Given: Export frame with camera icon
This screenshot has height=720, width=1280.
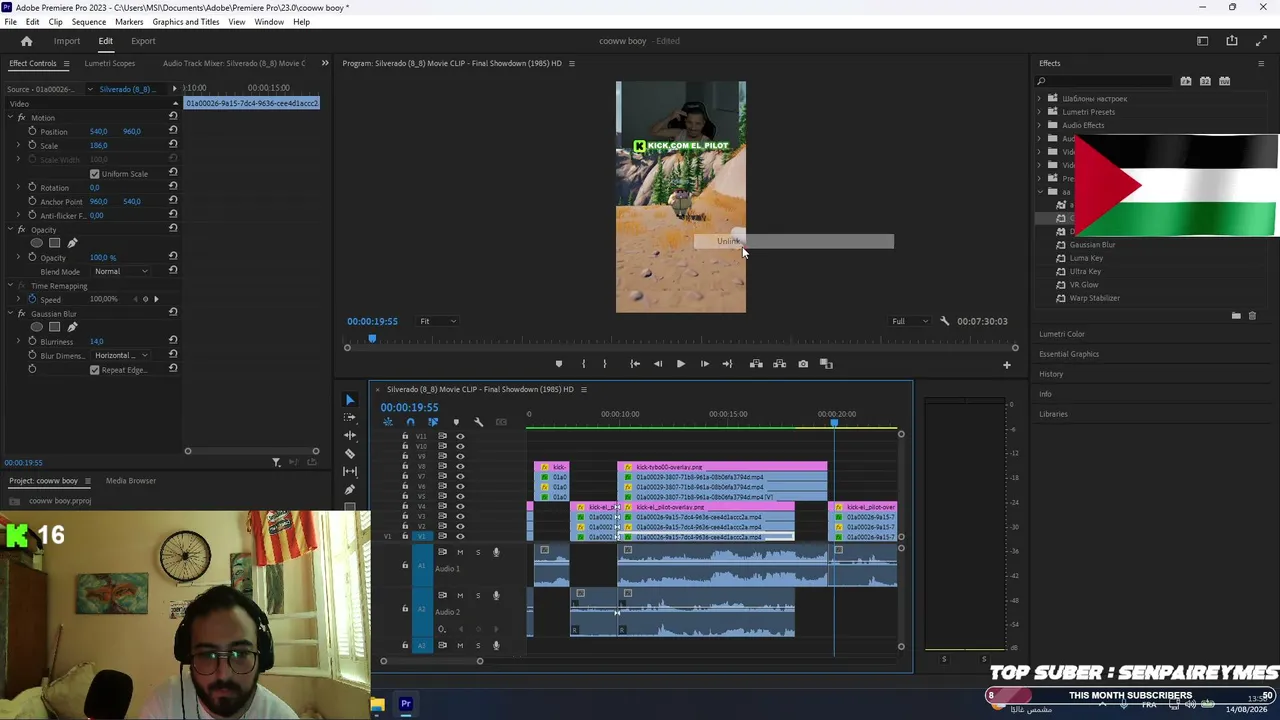Looking at the screenshot, I should 803,364.
